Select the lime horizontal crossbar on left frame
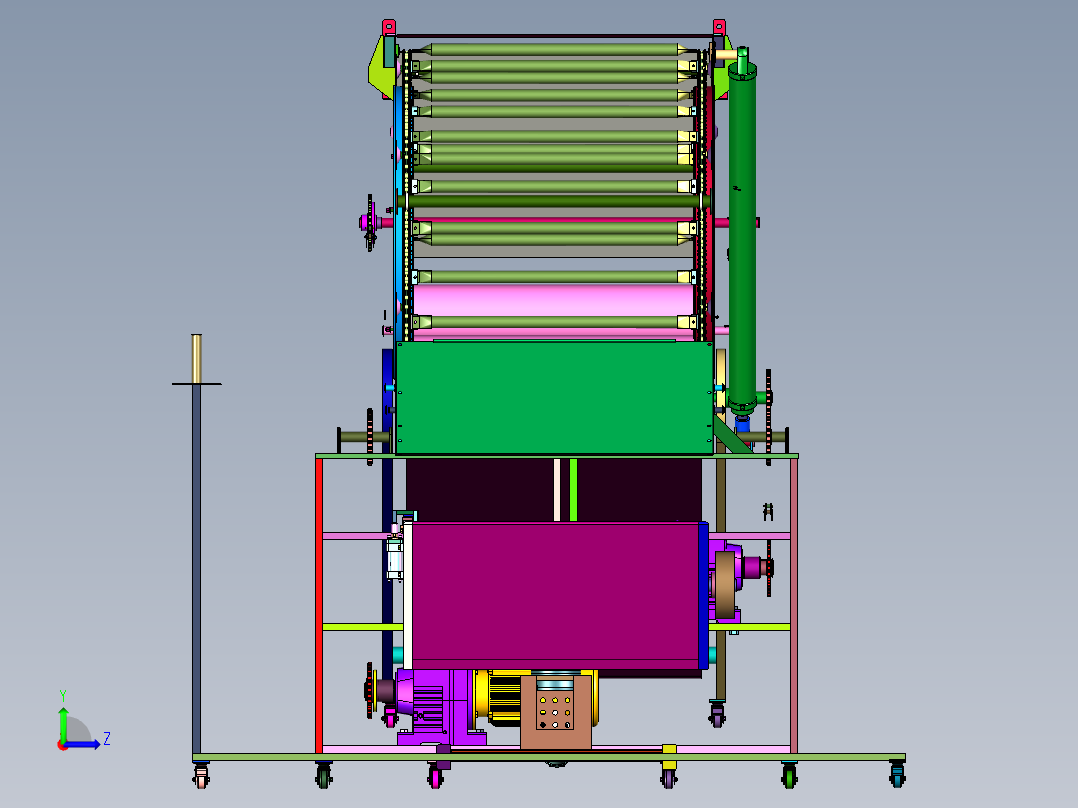This screenshot has width=1078, height=808. (362, 626)
